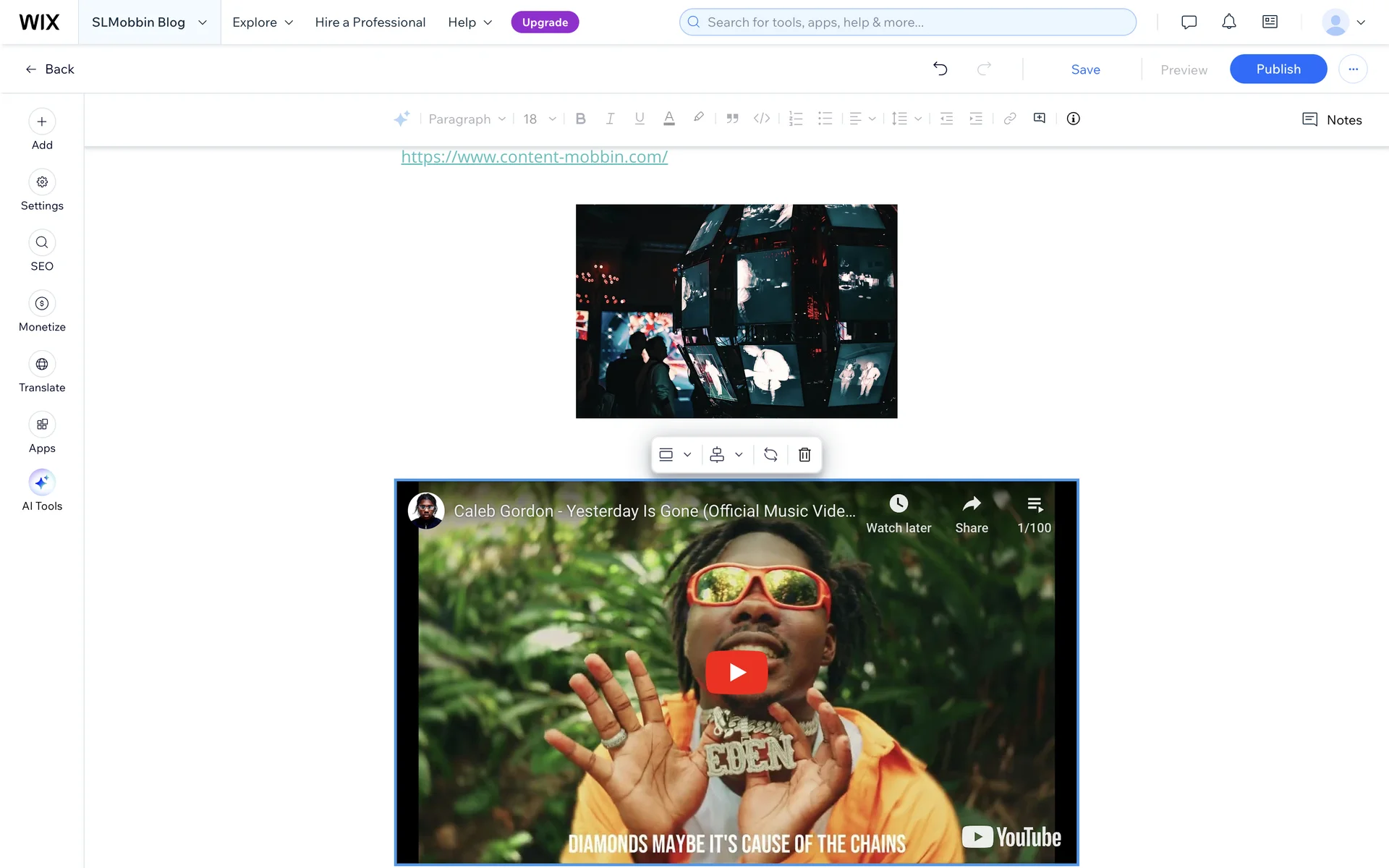The width and height of the screenshot is (1389, 868).
Task: Open the notifications bell
Action: (1228, 22)
